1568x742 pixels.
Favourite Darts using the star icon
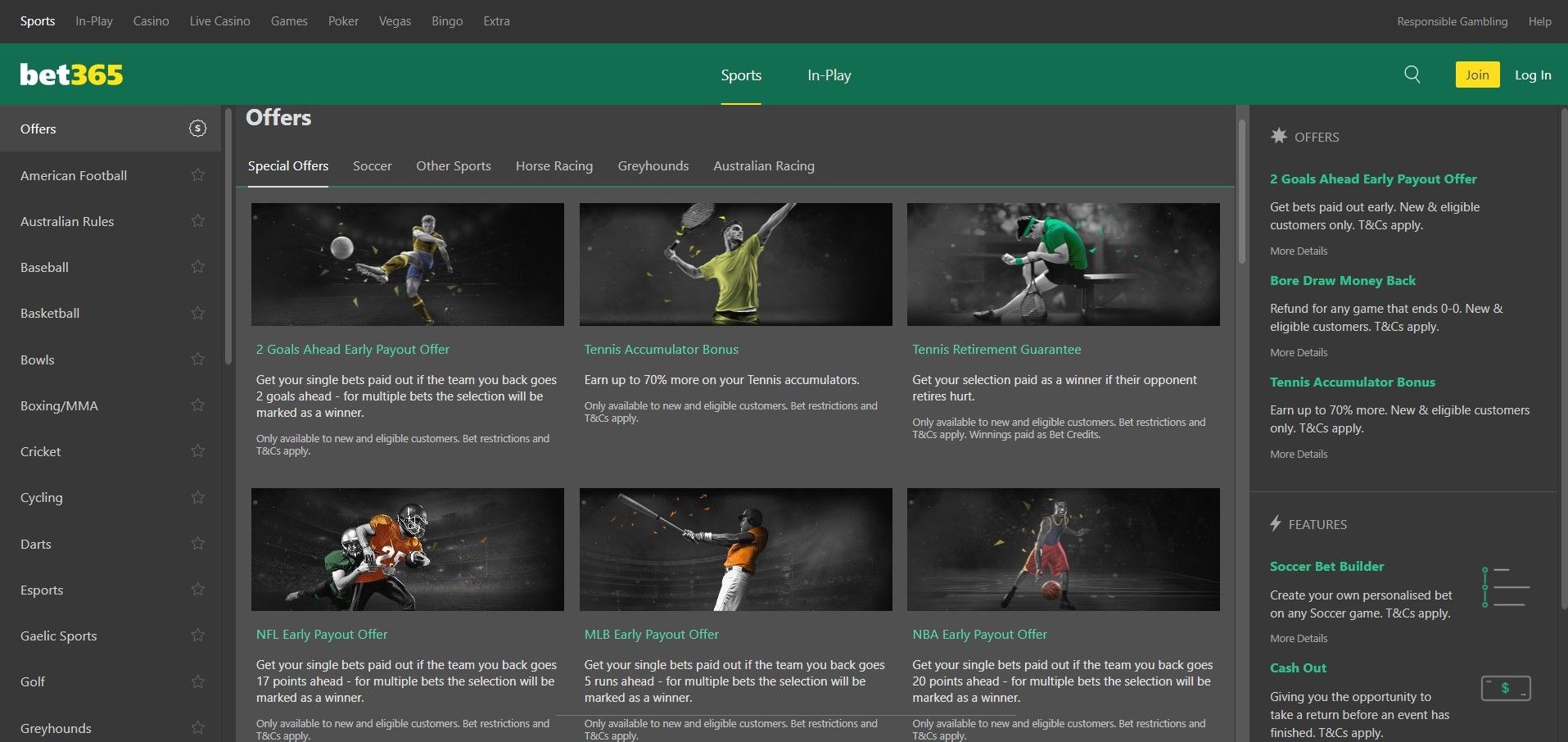click(197, 544)
